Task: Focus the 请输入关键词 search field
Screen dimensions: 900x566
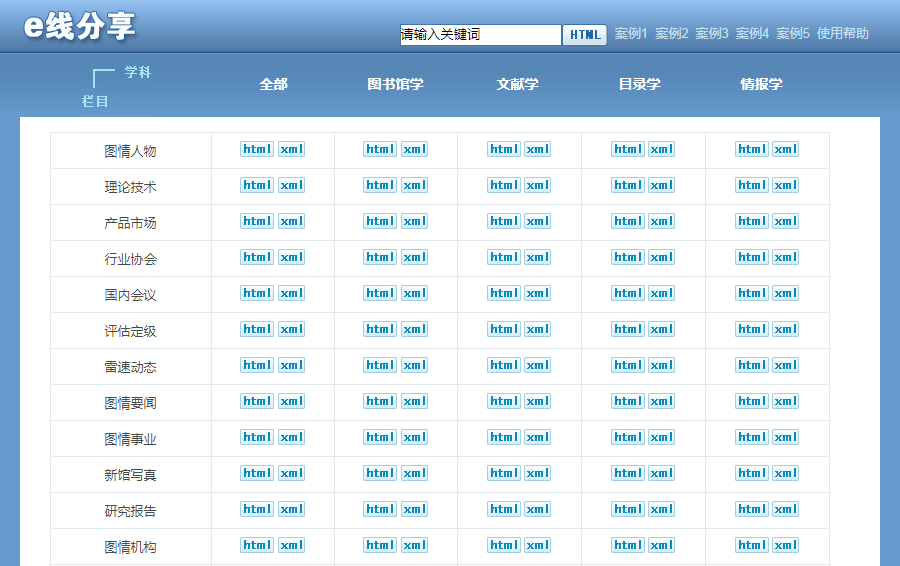Action: [x=480, y=34]
